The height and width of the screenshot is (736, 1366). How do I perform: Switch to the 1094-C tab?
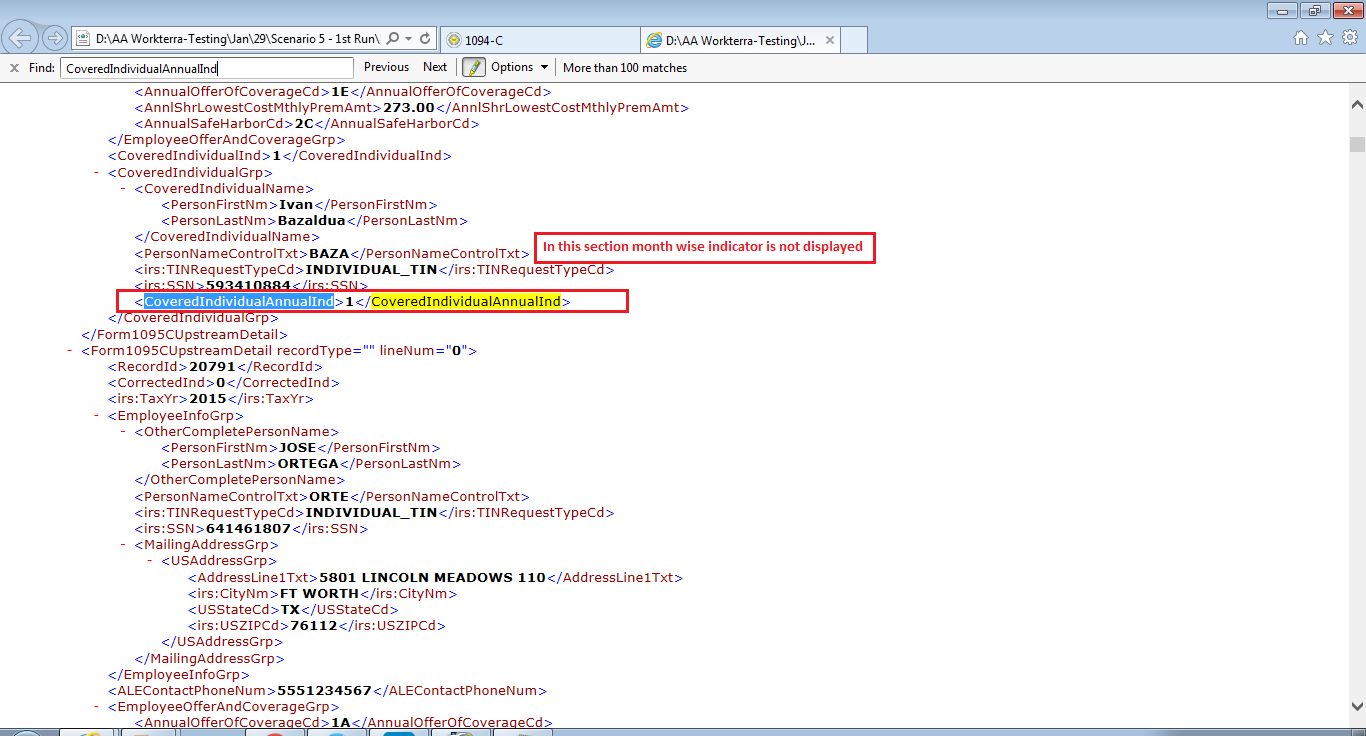tap(540, 40)
